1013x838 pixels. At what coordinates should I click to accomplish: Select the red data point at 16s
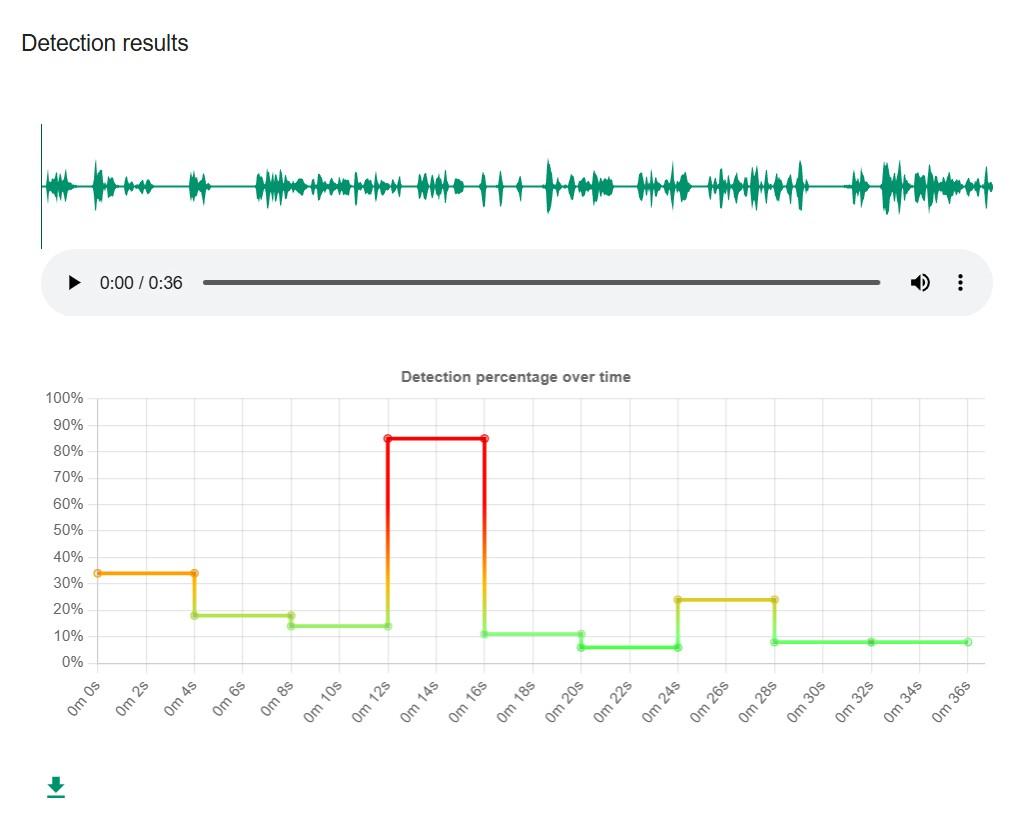pos(485,439)
